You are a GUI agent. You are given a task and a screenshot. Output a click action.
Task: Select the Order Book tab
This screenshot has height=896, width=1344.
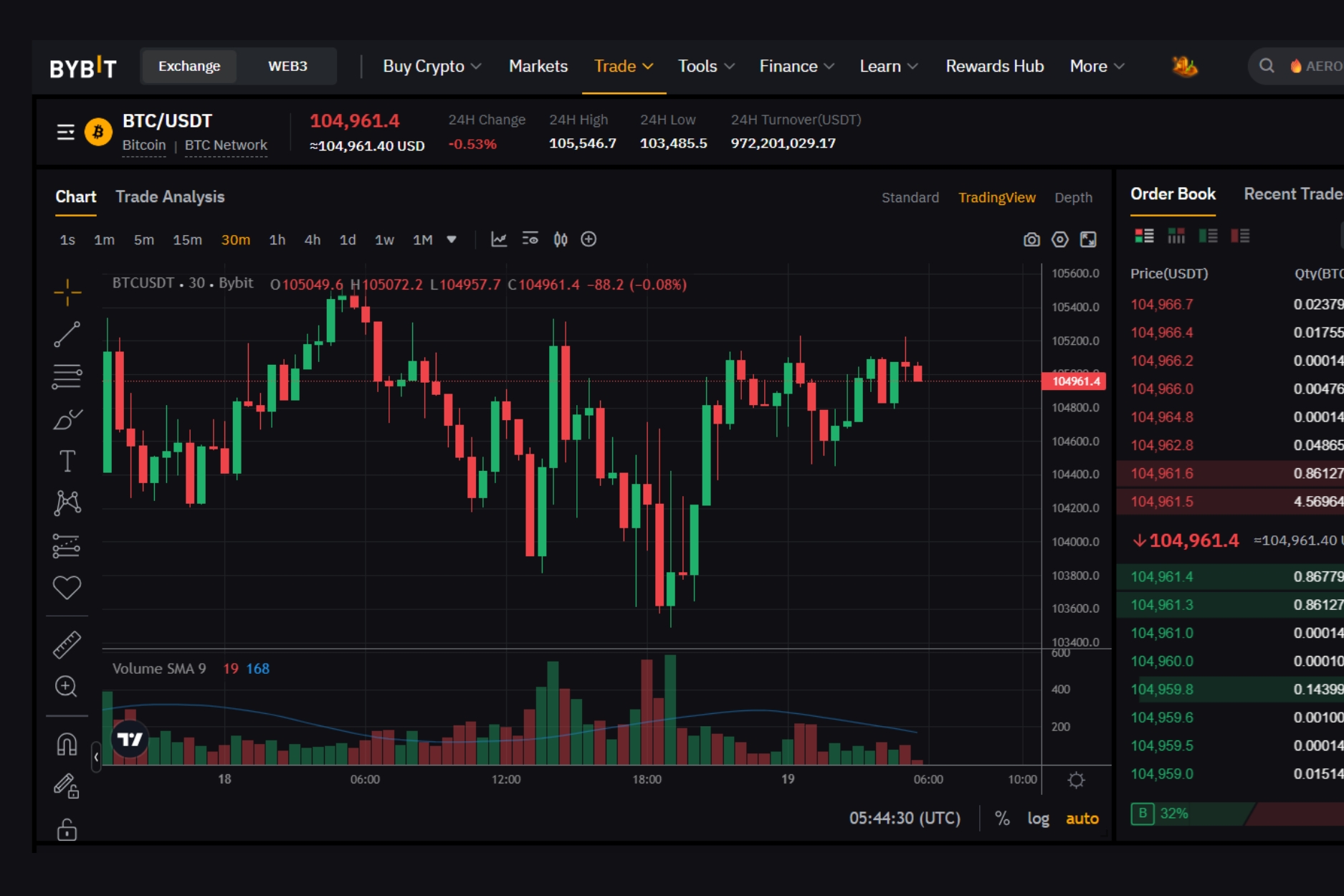click(x=1173, y=194)
